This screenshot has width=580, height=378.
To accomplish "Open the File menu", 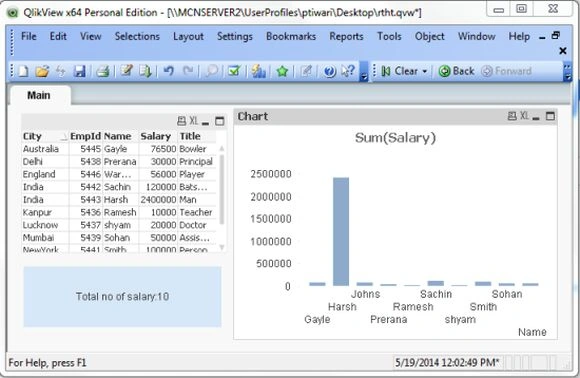I will 29,36.
